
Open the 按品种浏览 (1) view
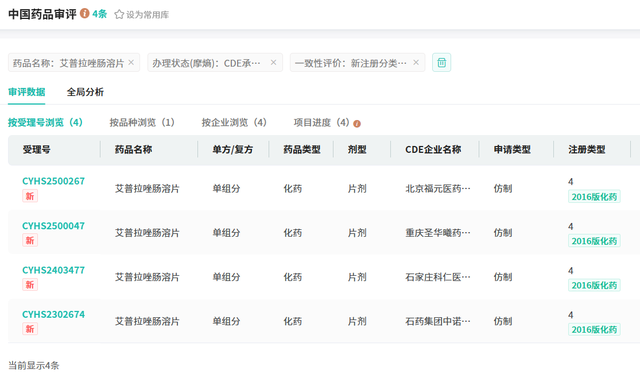(x=142, y=123)
